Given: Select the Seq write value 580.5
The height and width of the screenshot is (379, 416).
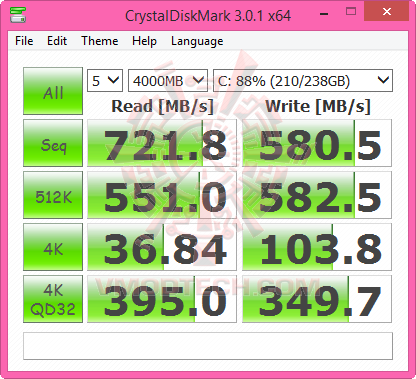Looking at the screenshot, I should [317, 143].
